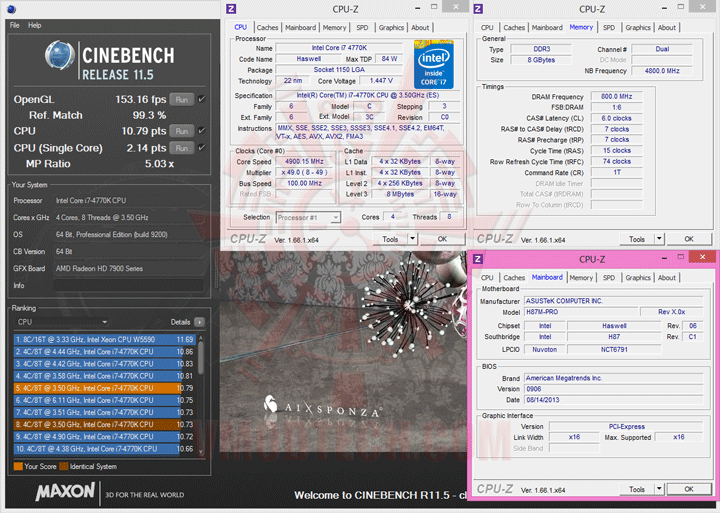Image resolution: width=720 pixels, height=513 pixels.
Task: Click the H87M-PRO model field
Action: coord(581,312)
